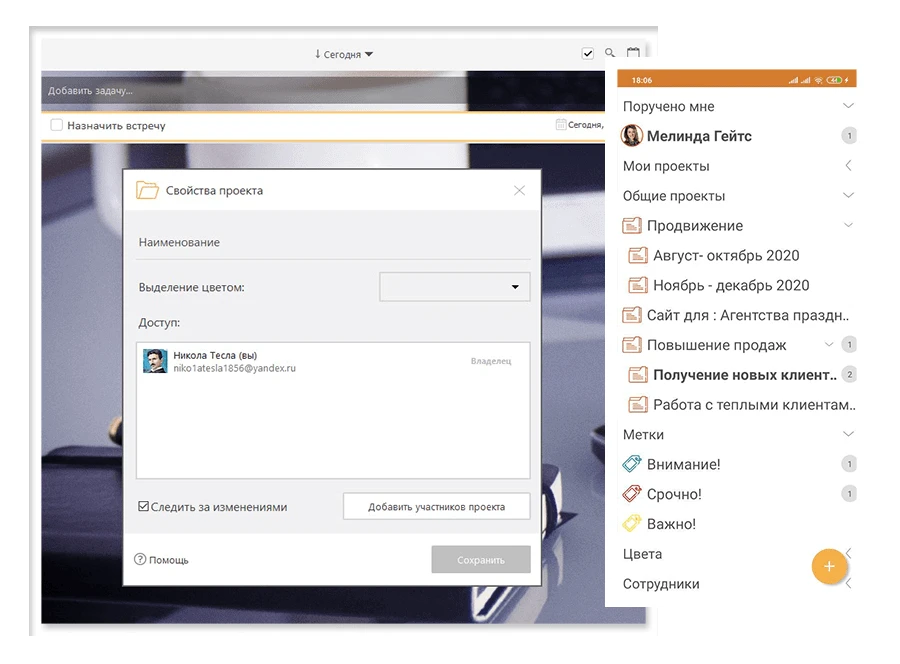Select the Август- октябрь 2020 project
Viewport: 900px width, 664px height.
coord(725,256)
